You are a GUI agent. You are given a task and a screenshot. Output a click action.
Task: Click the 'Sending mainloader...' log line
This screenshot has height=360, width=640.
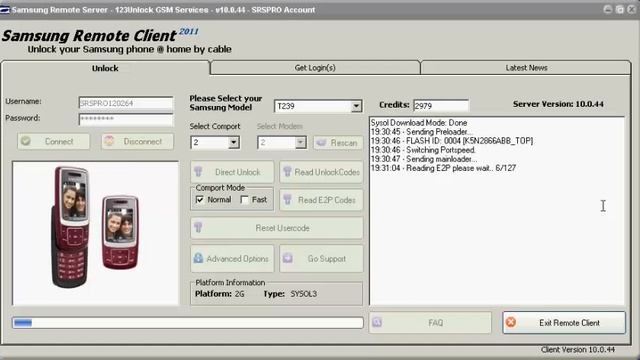tap(424, 159)
